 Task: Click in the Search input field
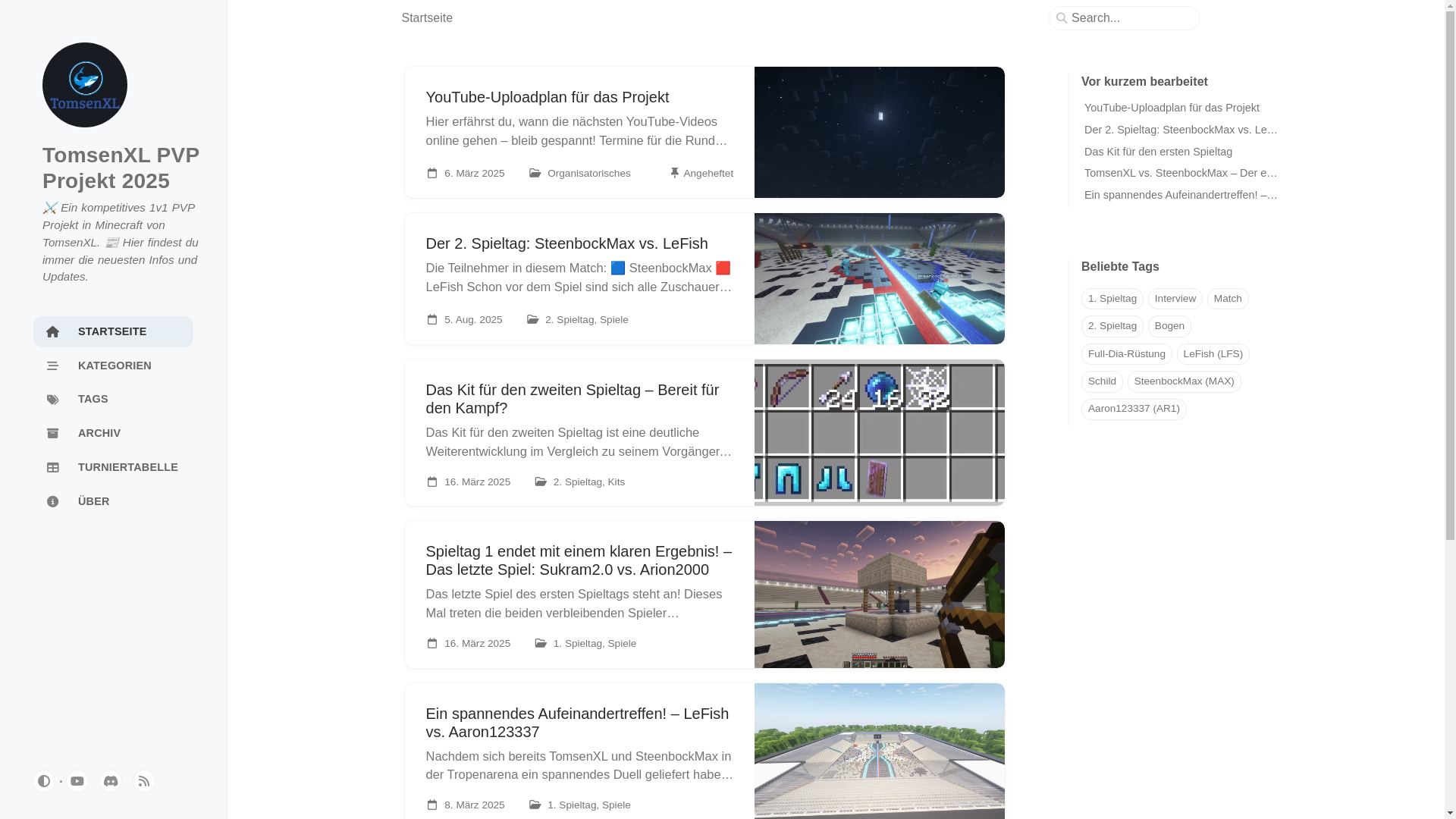[1130, 18]
